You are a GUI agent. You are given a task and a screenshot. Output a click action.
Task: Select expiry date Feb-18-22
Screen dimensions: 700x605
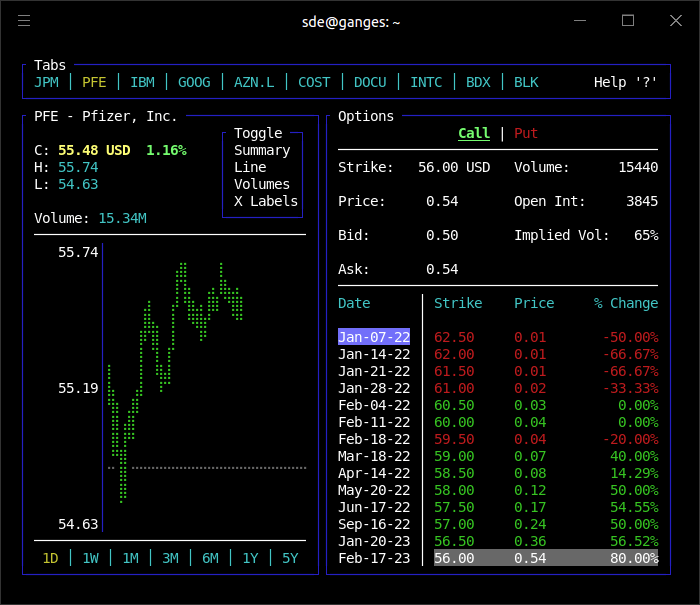[x=374, y=439]
